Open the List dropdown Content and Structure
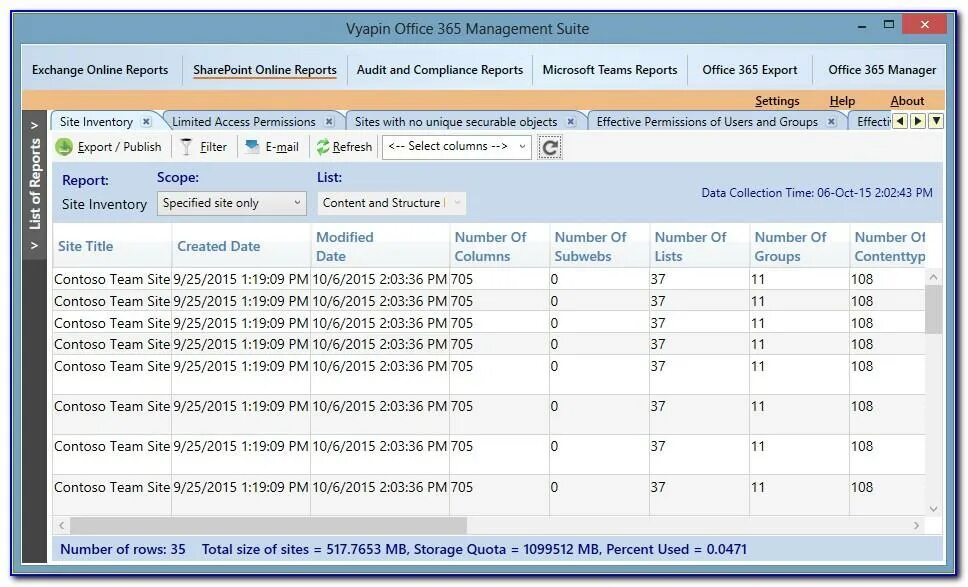This screenshot has height=587, width=968. (391, 203)
